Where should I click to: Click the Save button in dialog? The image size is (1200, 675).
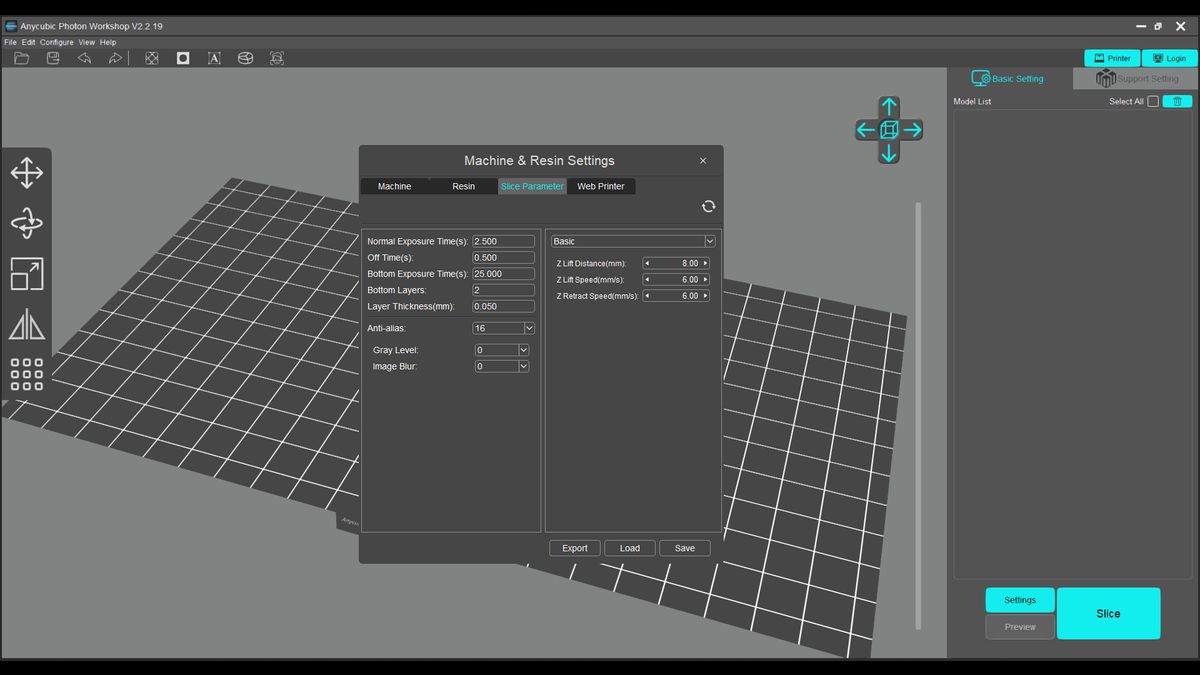[x=685, y=548]
